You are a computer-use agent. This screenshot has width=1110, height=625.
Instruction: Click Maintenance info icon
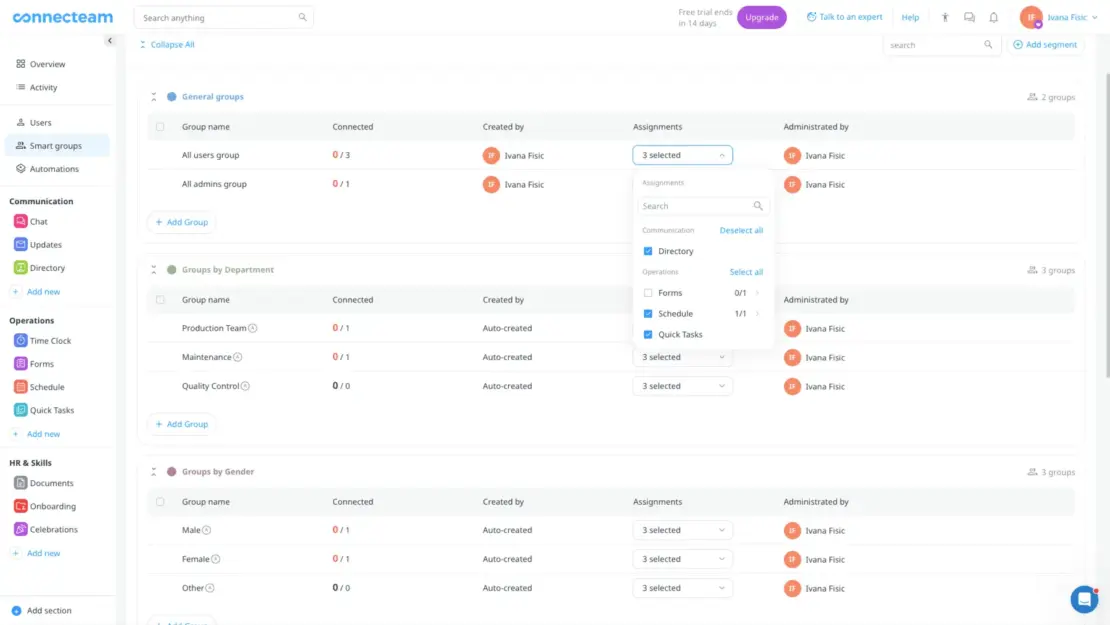238,357
